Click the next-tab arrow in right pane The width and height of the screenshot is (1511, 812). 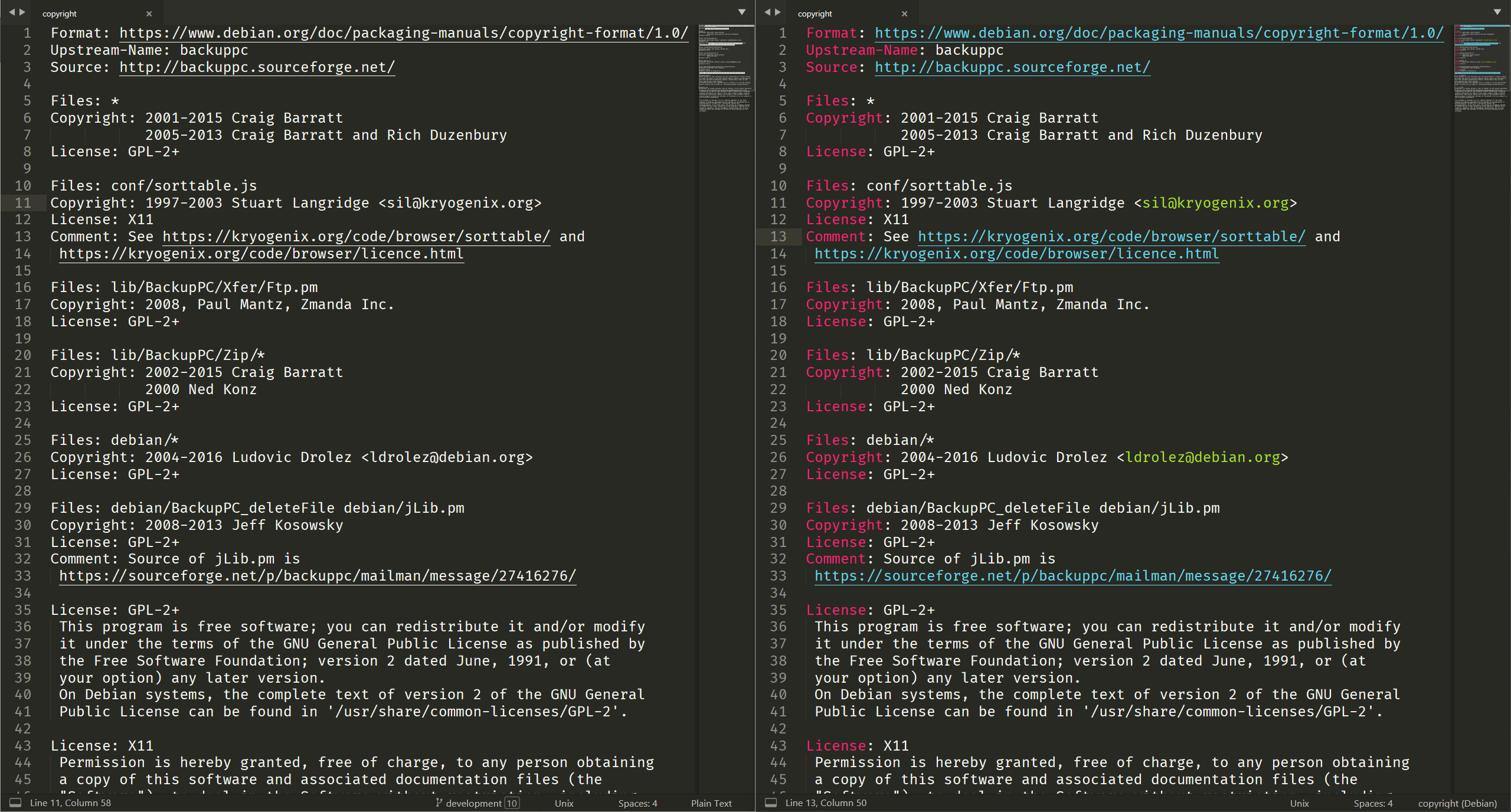pos(778,12)
